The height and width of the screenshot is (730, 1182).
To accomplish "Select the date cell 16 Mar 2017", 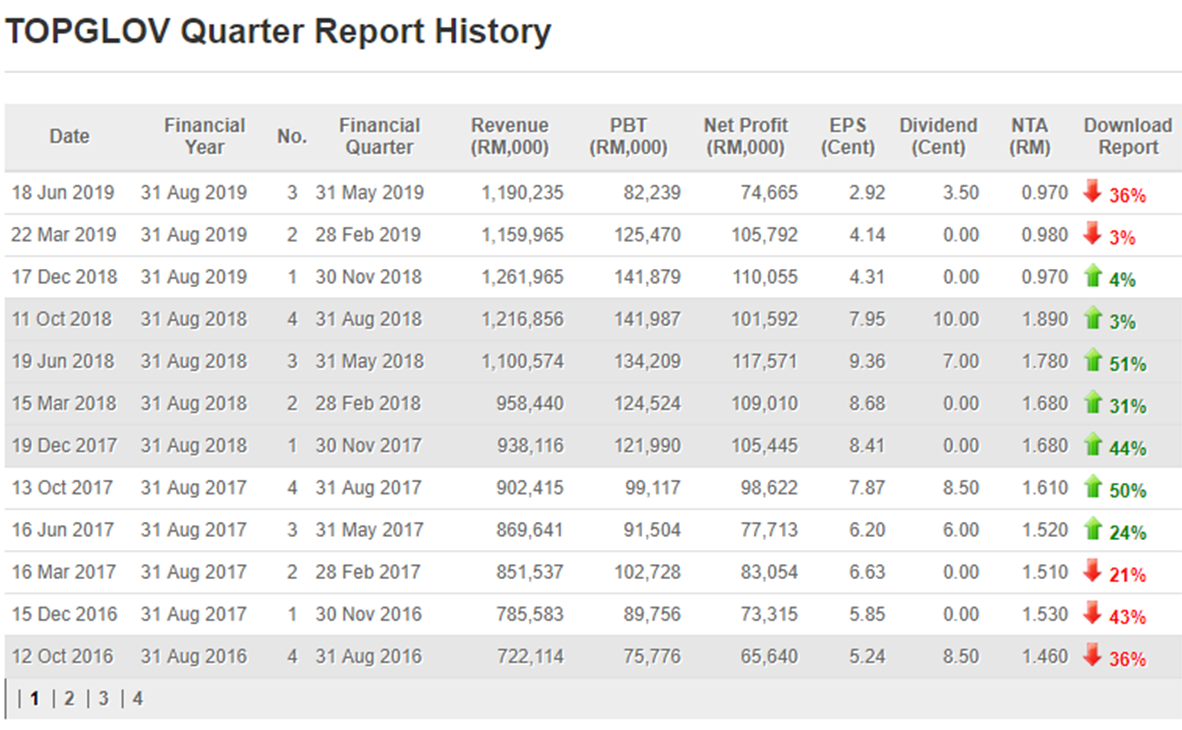I will [63, 572].
